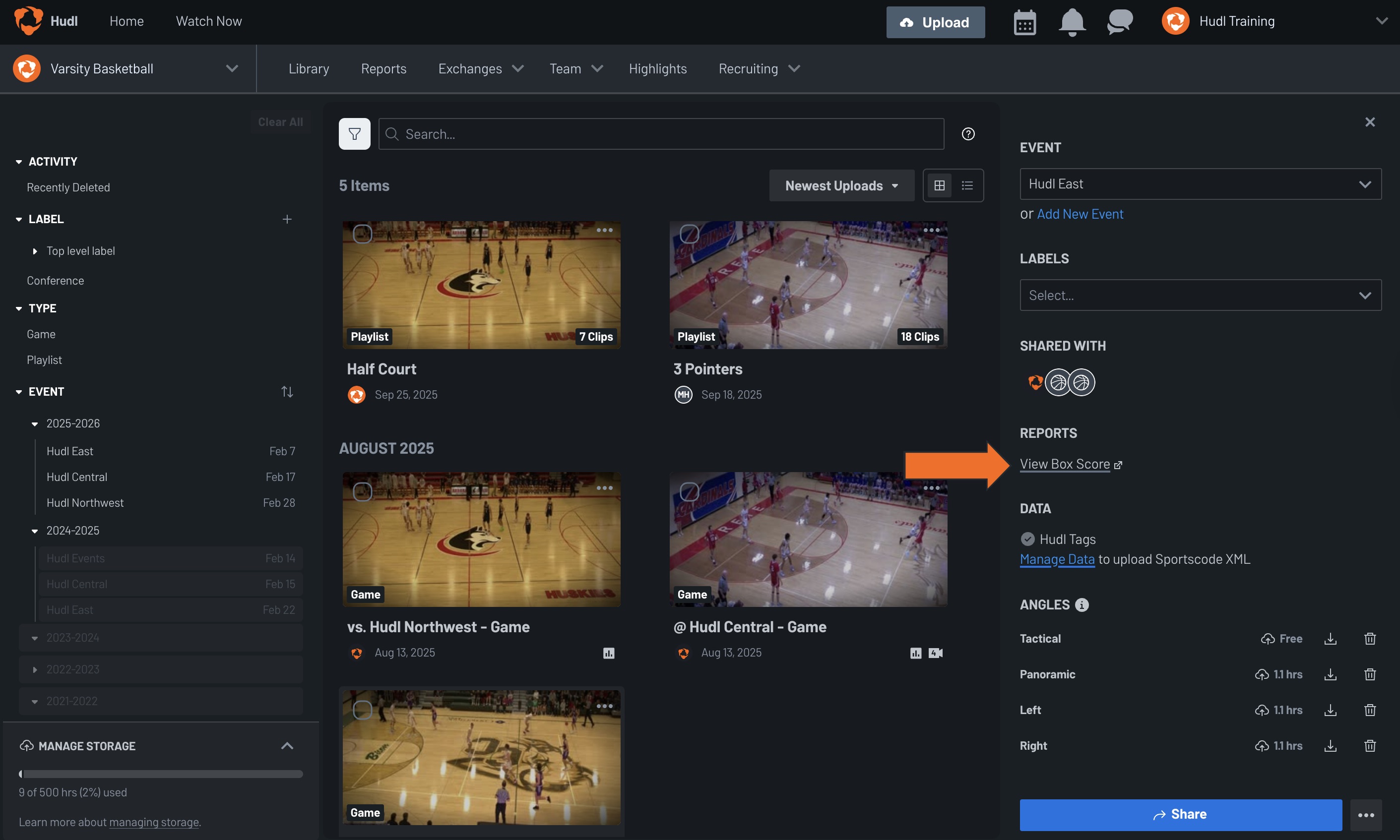
Task: Open the Newest Uploads sort dropdown
Action: click(x=841, y=185)
